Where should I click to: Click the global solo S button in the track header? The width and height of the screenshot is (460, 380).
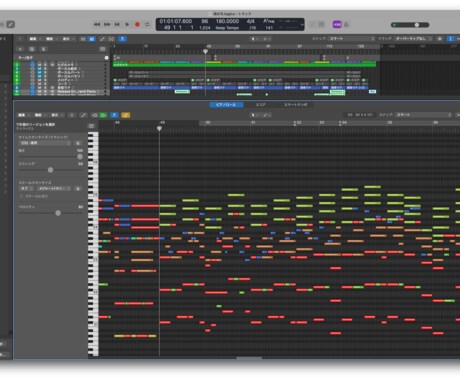(43, 49)
